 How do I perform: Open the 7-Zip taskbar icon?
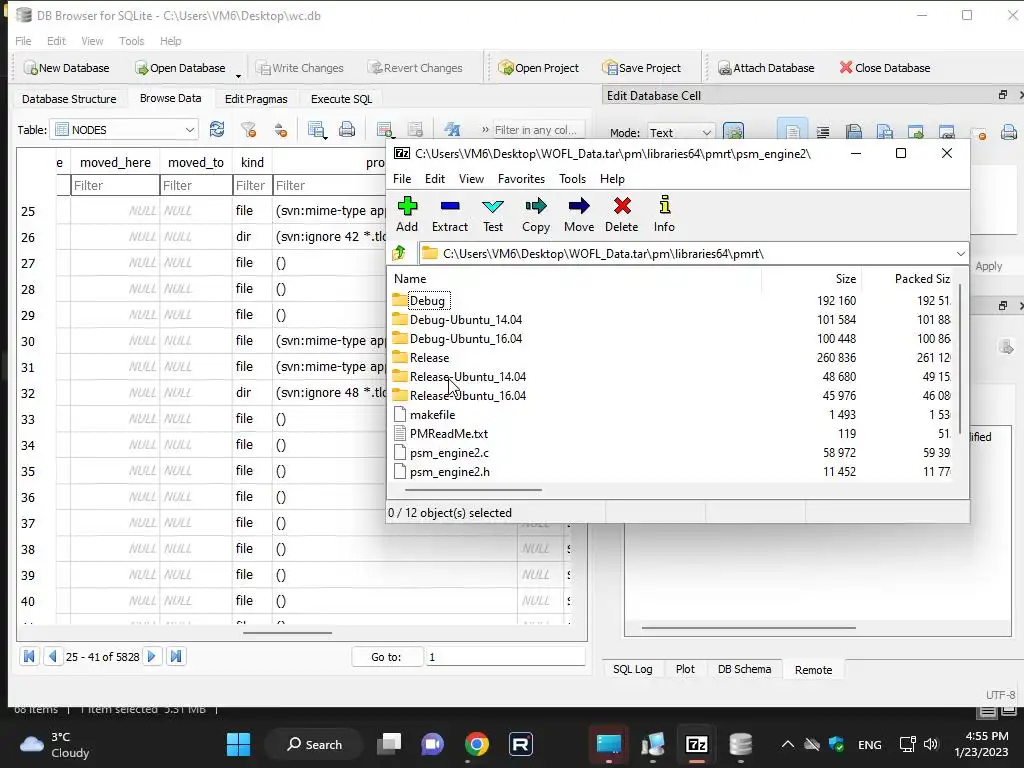point(696,744)
